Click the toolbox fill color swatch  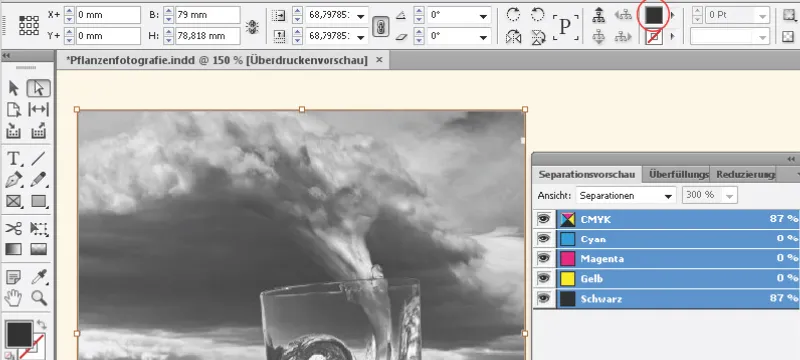click(x=19, y=334)
